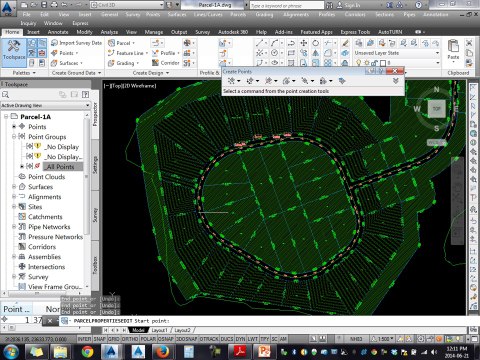Screen dimensions: 480x360
Task: Open the Inquiry menu
Action: pos(28,23)
